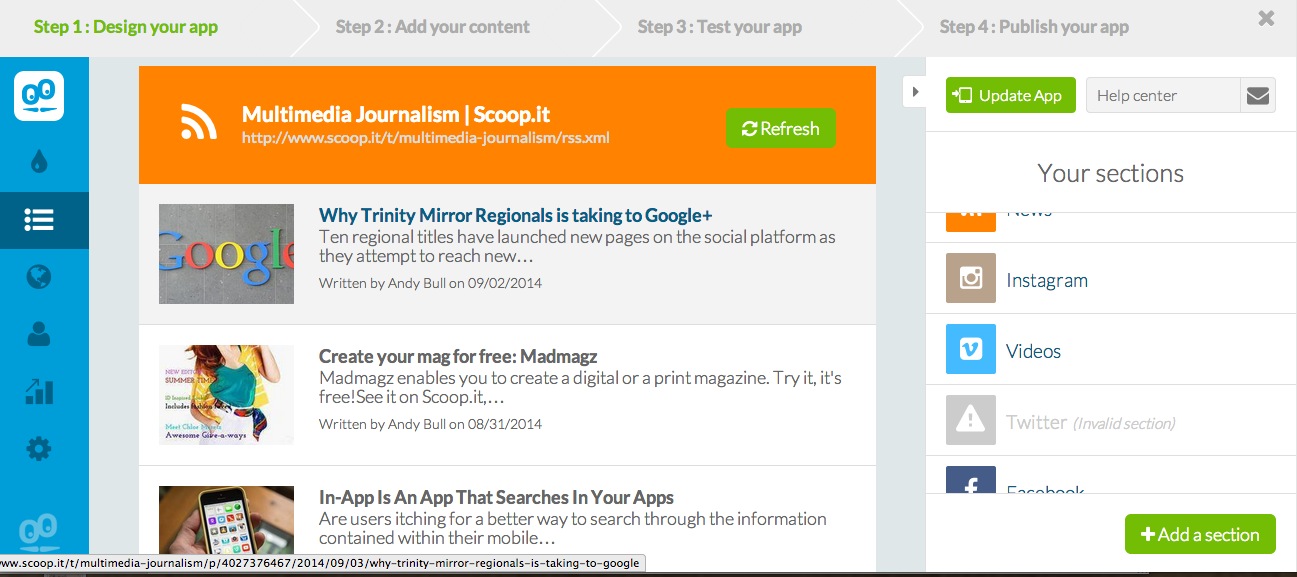
Task: Click the envelope icon beside Help center
Action: [x=1258, y=96]
